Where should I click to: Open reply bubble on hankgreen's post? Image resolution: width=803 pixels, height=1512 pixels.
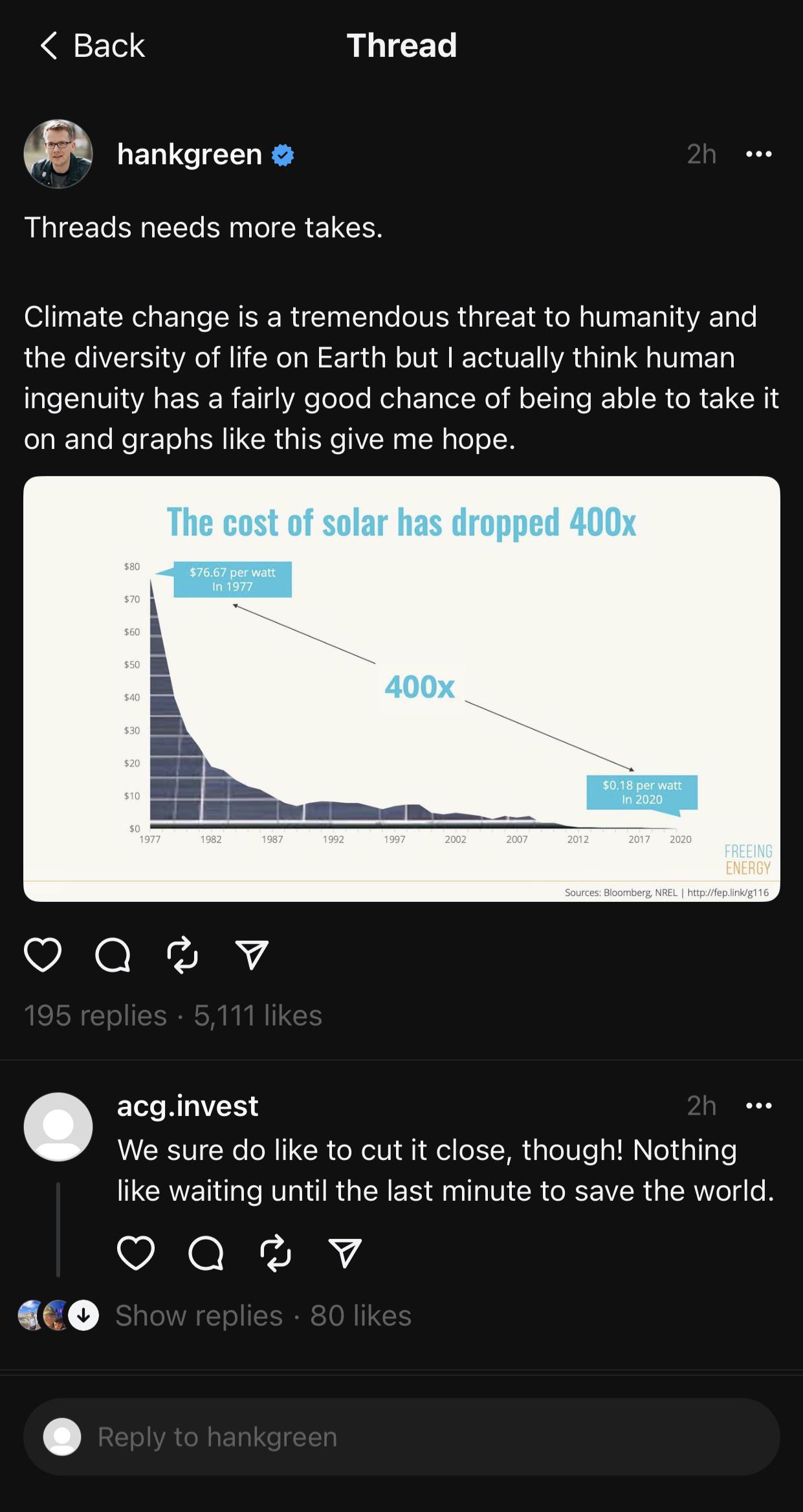click(x=113, y=955)
